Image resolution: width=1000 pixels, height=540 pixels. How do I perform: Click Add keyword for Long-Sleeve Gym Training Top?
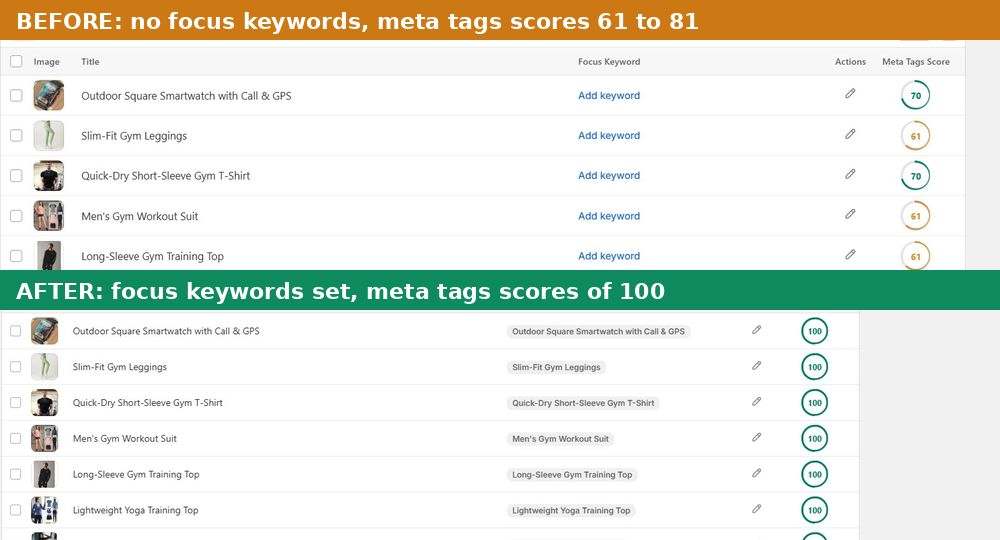(609, 256)
